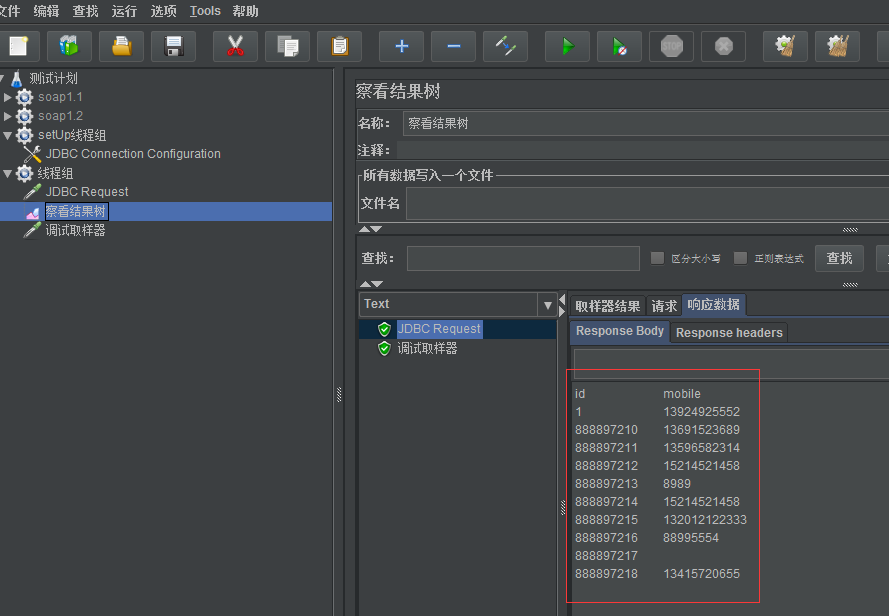
Task: Enable the 正则表达式 regex checkbox
Action: pyautogui.click(x=740, y=258)
